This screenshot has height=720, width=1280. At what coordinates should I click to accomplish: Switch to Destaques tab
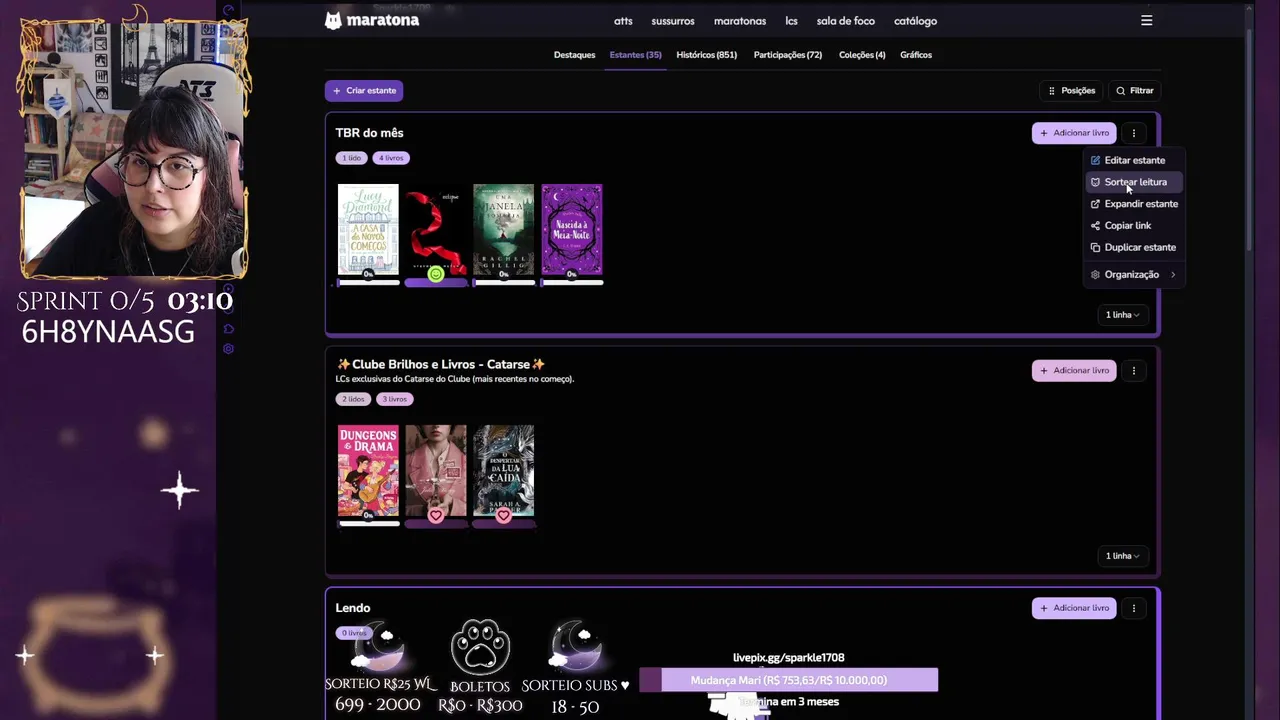coord(574,55)
